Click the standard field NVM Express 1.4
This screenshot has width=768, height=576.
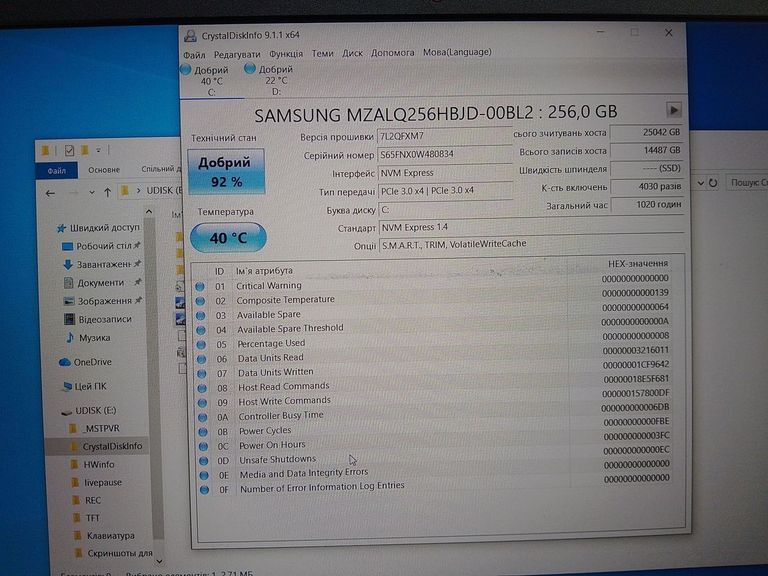tap(531, 227)
